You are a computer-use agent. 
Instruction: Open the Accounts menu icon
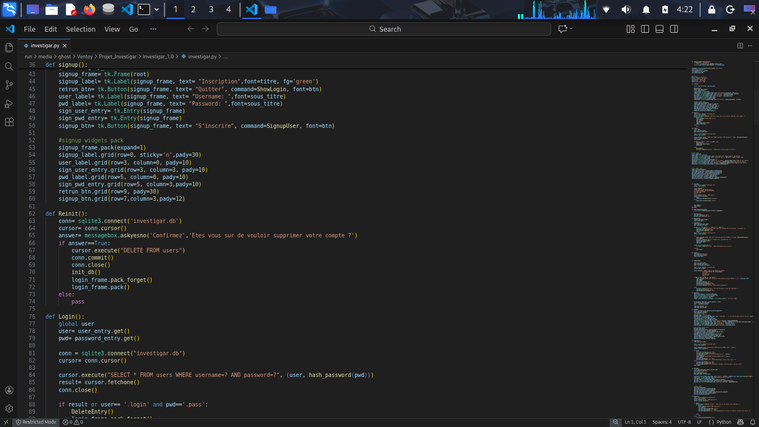pyautogui.click(x=9, y=390)
